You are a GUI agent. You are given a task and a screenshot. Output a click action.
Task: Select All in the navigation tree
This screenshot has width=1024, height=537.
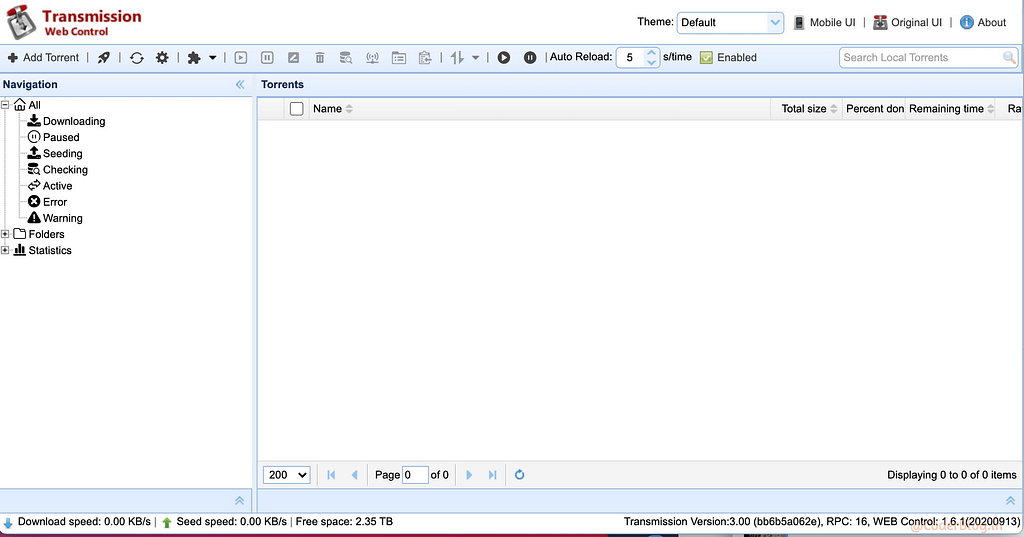point(35,105)
